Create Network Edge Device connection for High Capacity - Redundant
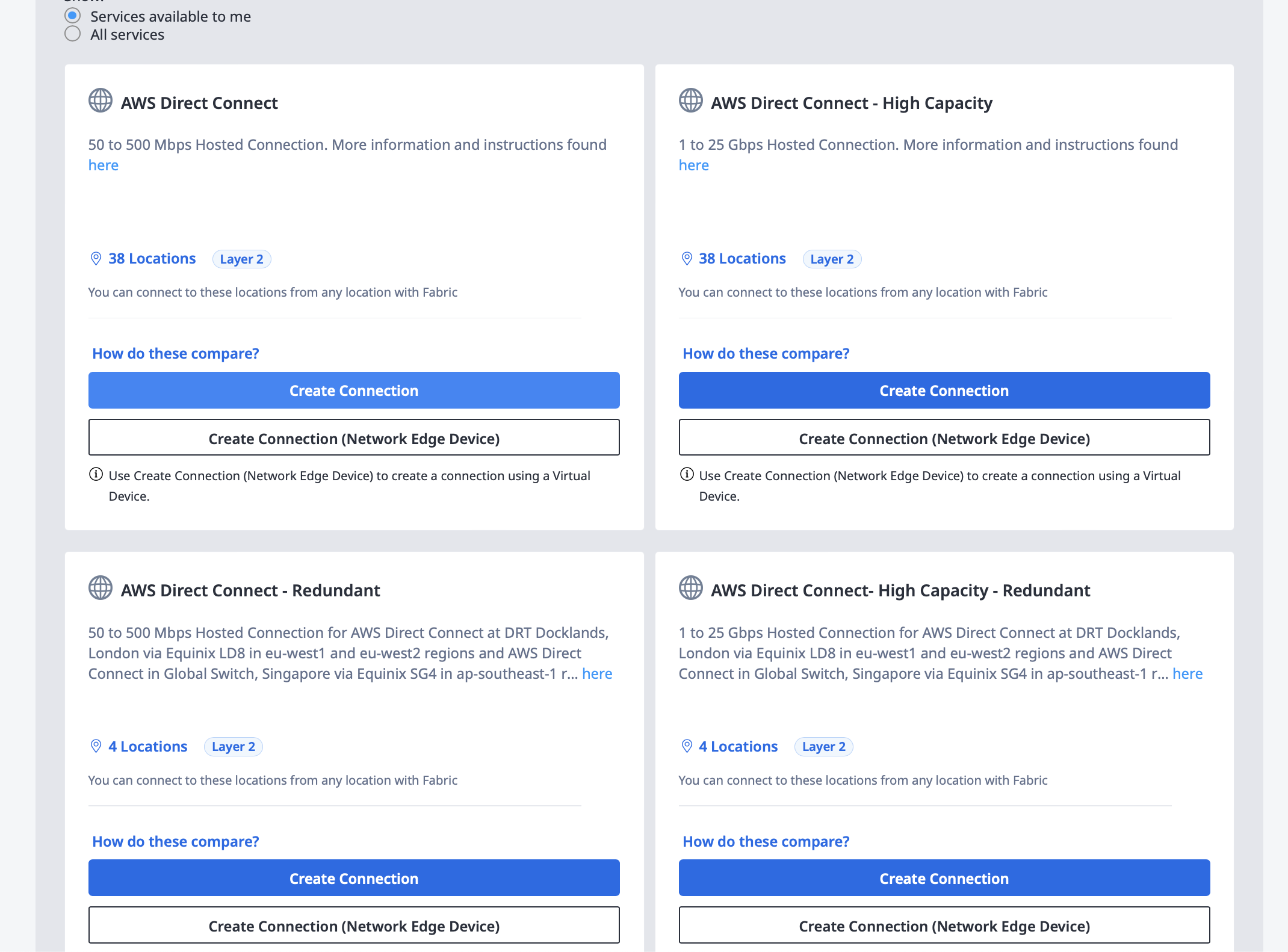Image resolution: width=1288 pixels, height=952 pixels. pos(944,925)
